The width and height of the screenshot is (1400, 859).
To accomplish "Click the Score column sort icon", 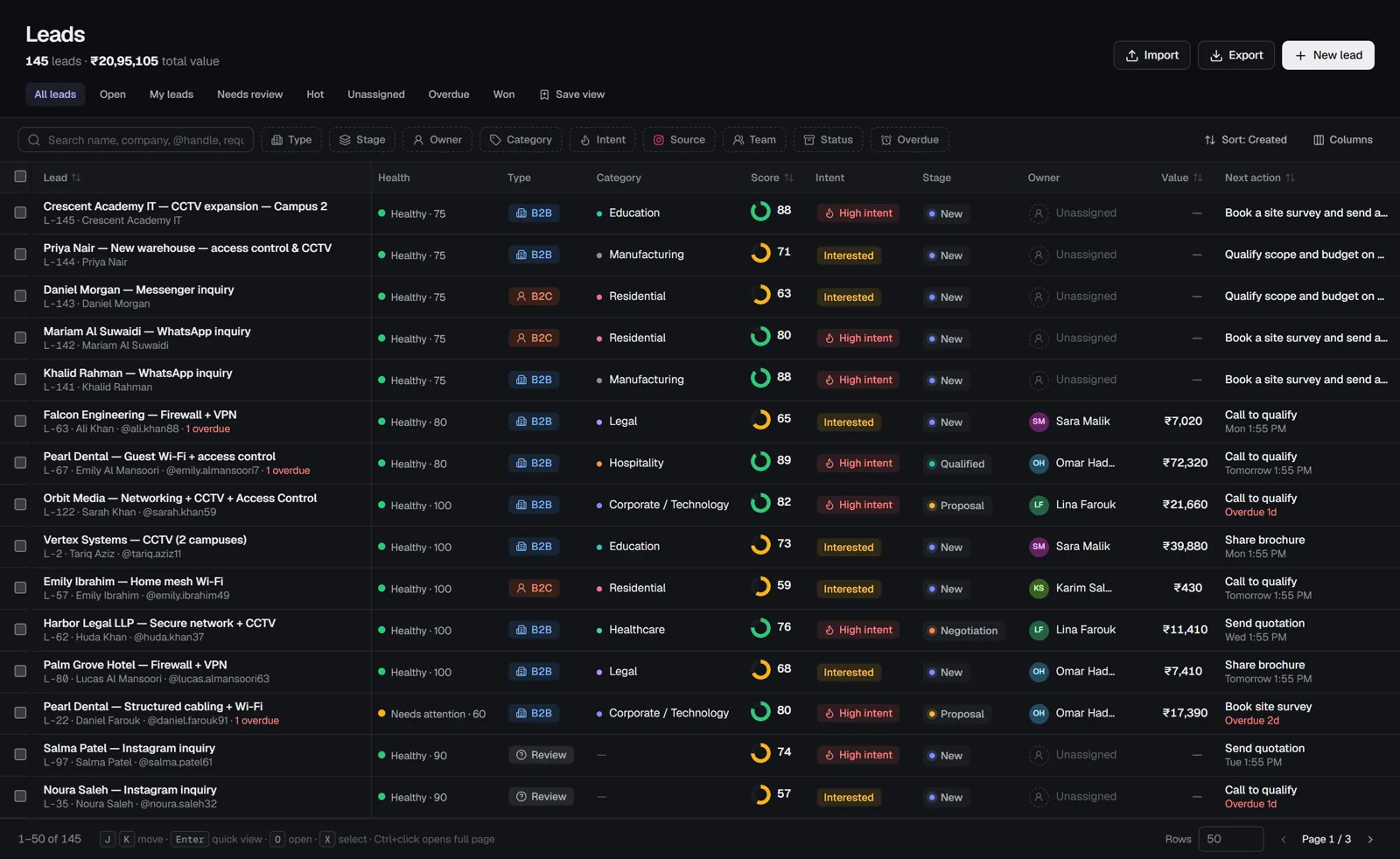I will point(788,178).
